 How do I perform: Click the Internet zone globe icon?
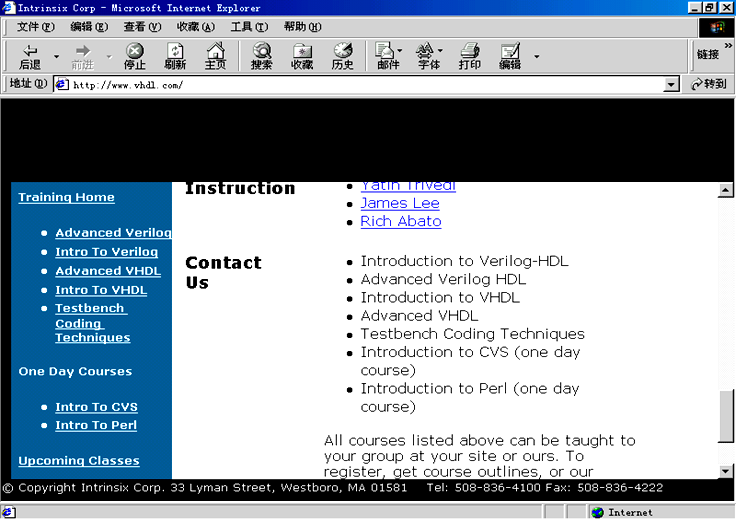(x=598, y=512)
